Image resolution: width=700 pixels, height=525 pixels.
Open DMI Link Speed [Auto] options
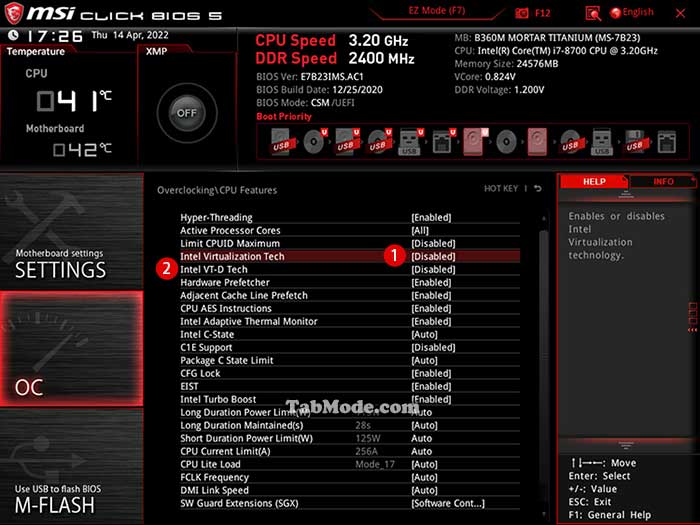[x=424, y=490]
